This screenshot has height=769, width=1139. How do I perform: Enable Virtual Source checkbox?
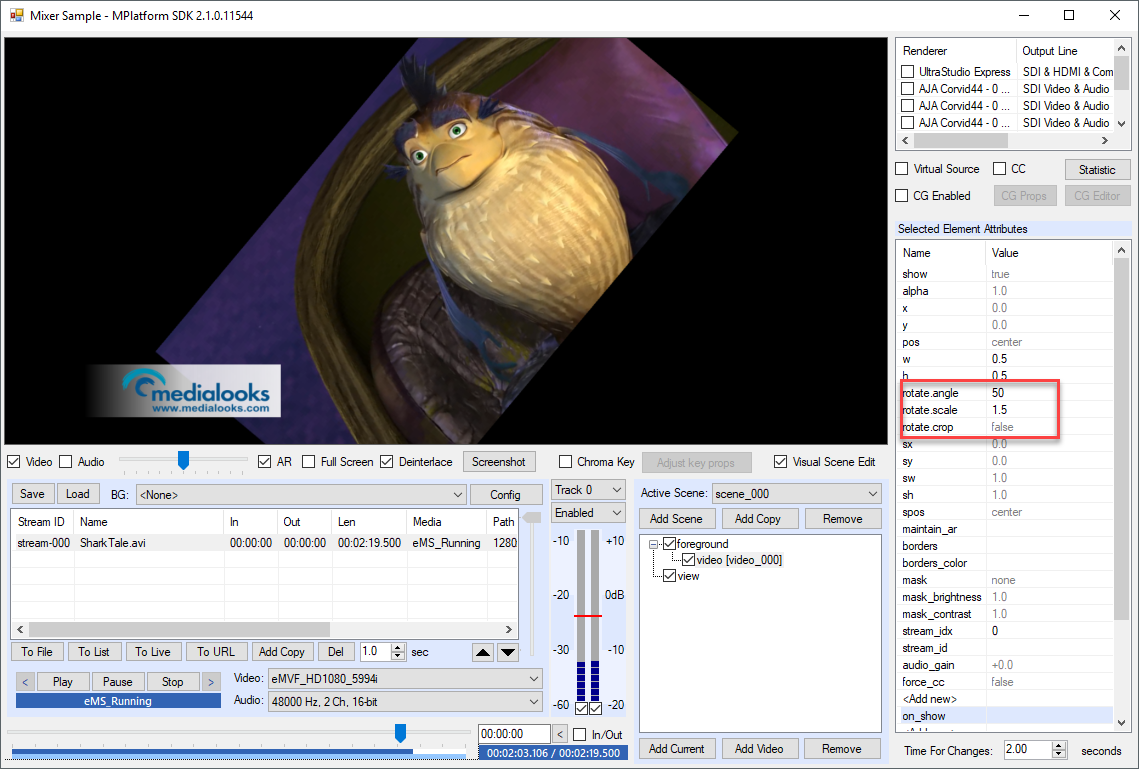[901, 168]
